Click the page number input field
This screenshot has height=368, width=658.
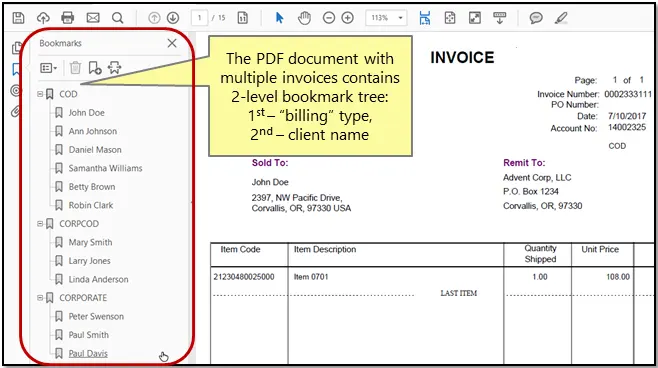(199, 18)
